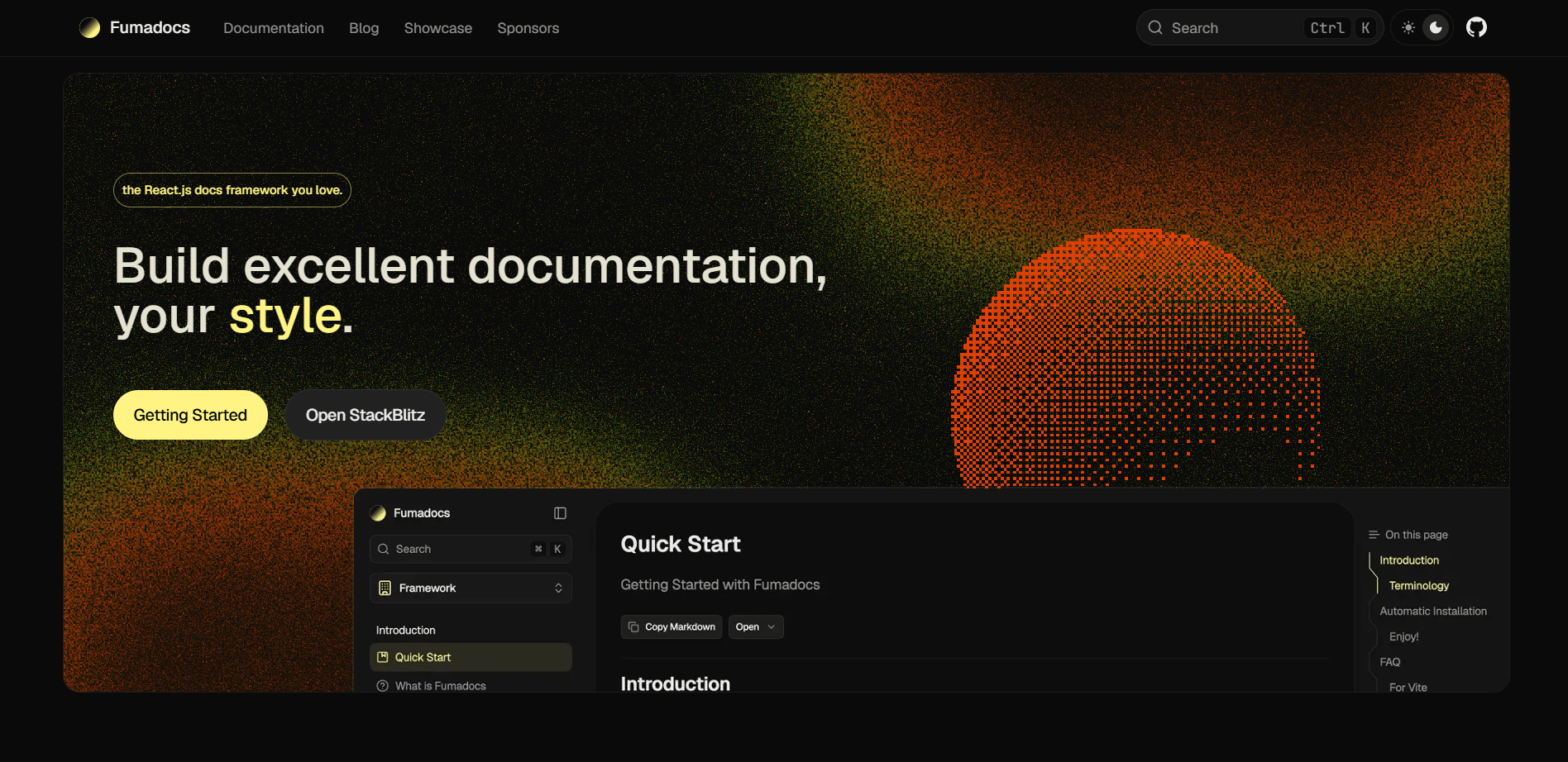Jump to Introduction in On this page
Image resolution: width=1568 pixels, height=762 pixels.
coord(1409,560)
